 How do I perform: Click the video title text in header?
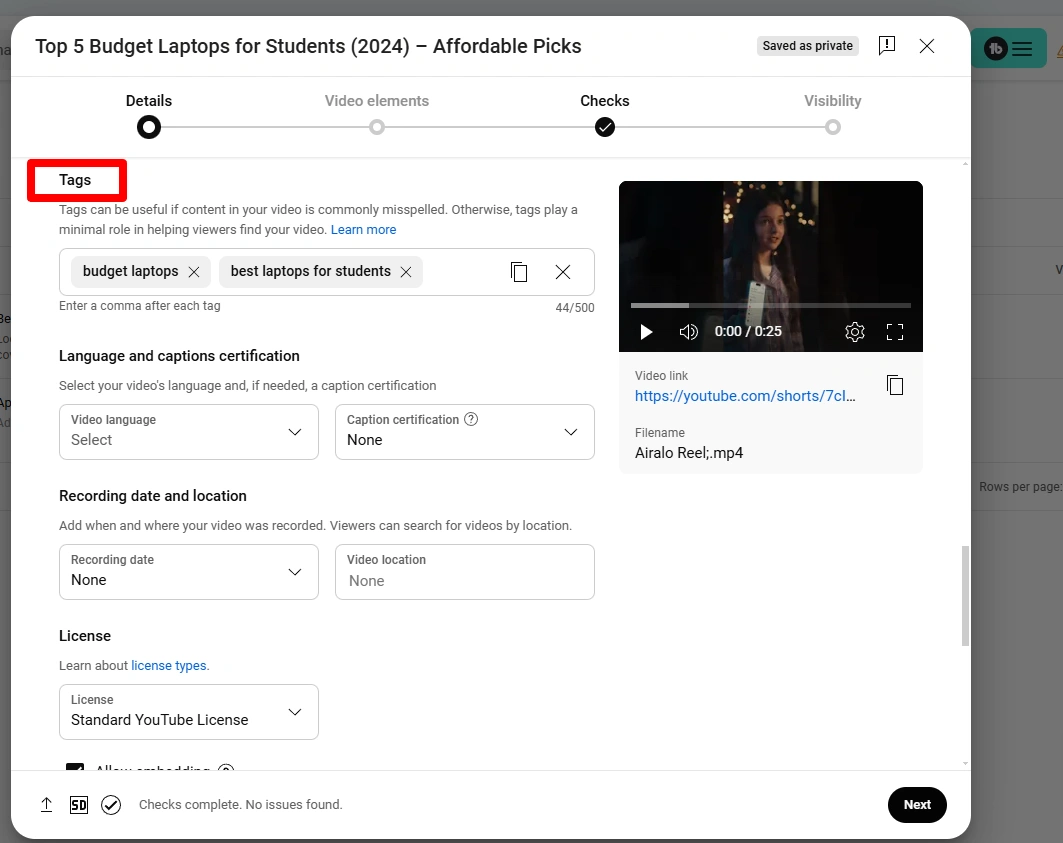[x=308, y=46]
